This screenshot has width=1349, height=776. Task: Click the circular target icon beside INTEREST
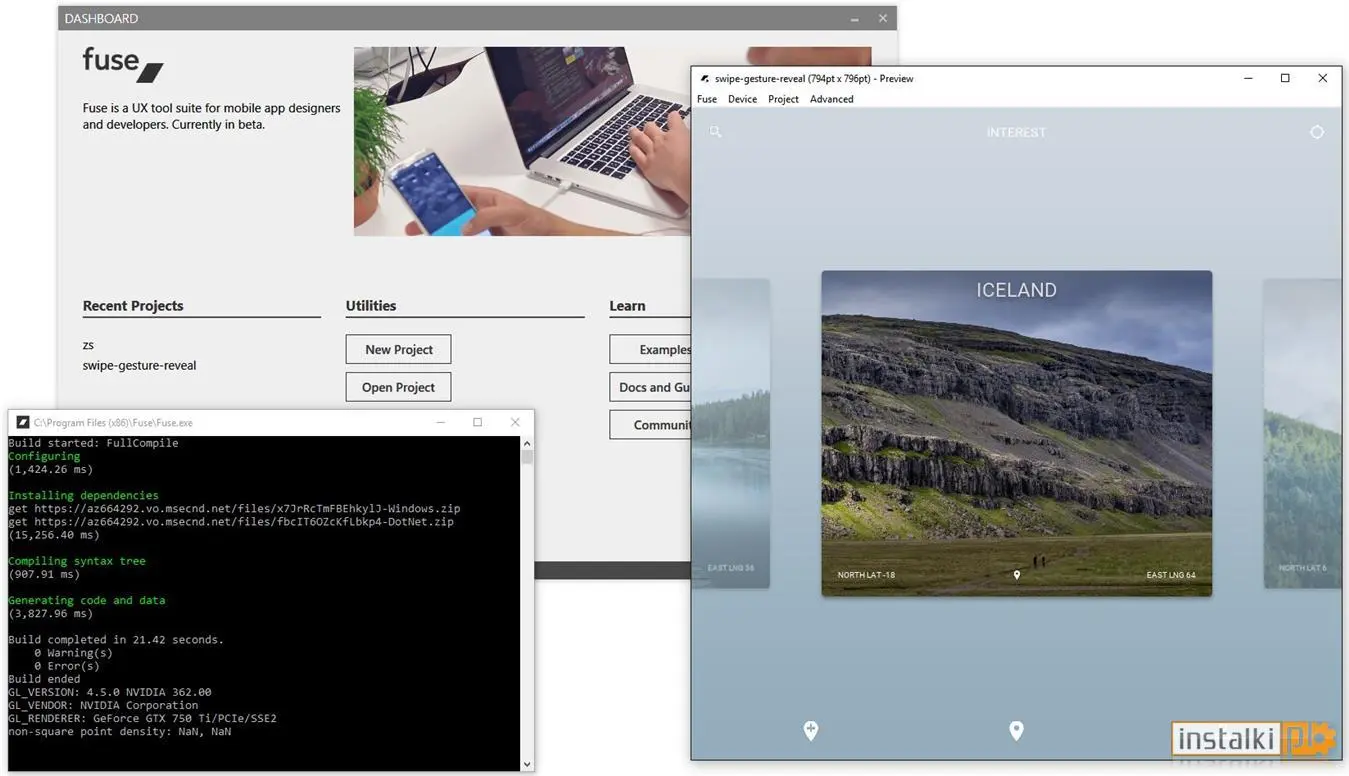[x=1317, y=132]
